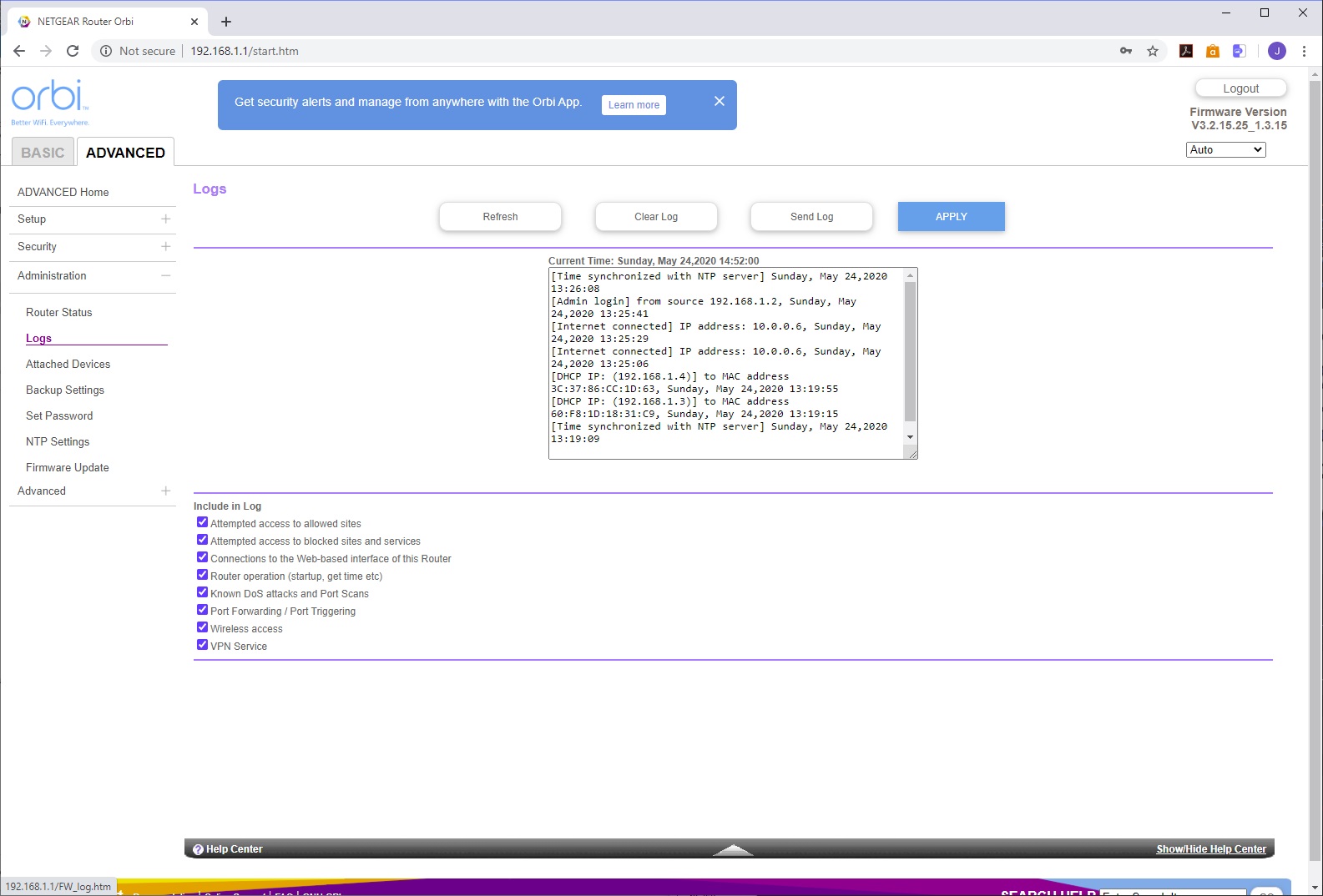The height and width of the screenshot is (896, 1323).
Task: Expand the Help Center arrow
Action: (734, 849)
